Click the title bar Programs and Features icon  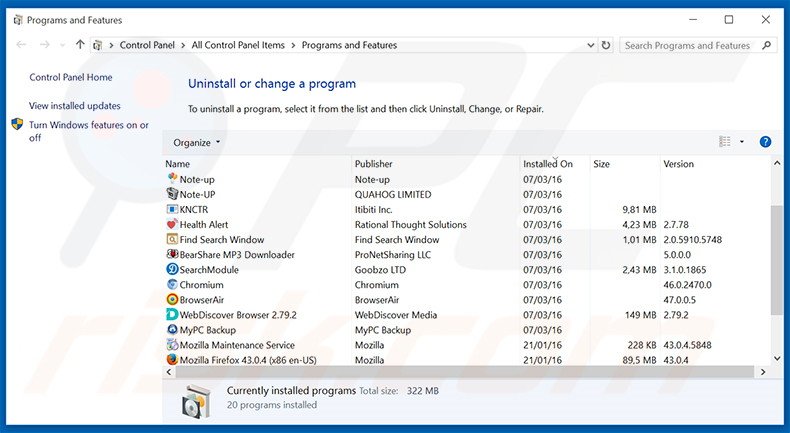pyautogui.click(x=18, y=20)
